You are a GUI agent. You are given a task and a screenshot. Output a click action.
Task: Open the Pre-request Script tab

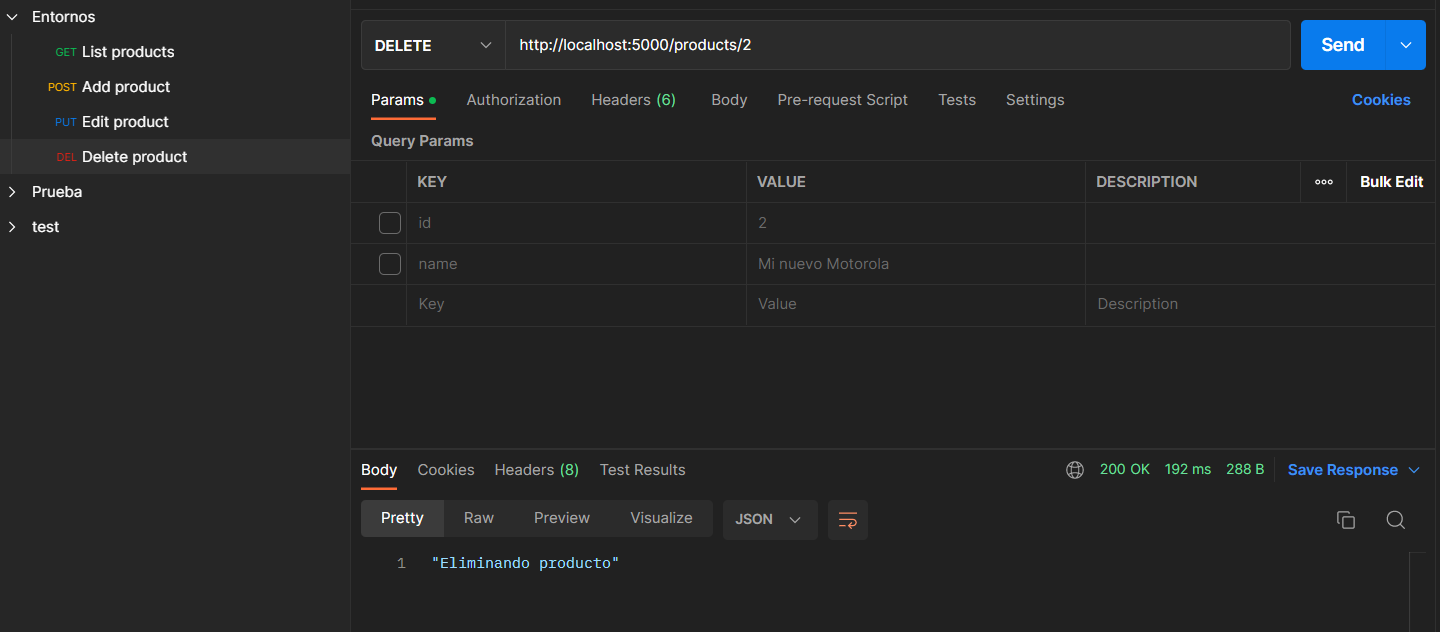click(x=843, y=100)
